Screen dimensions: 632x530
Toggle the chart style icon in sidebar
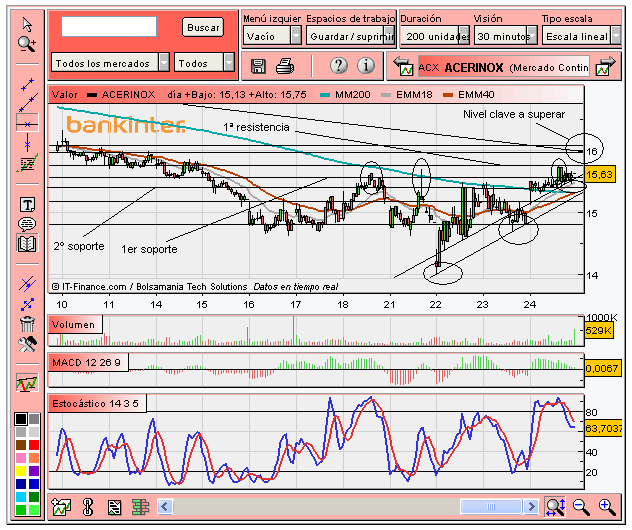click(27, 382)
